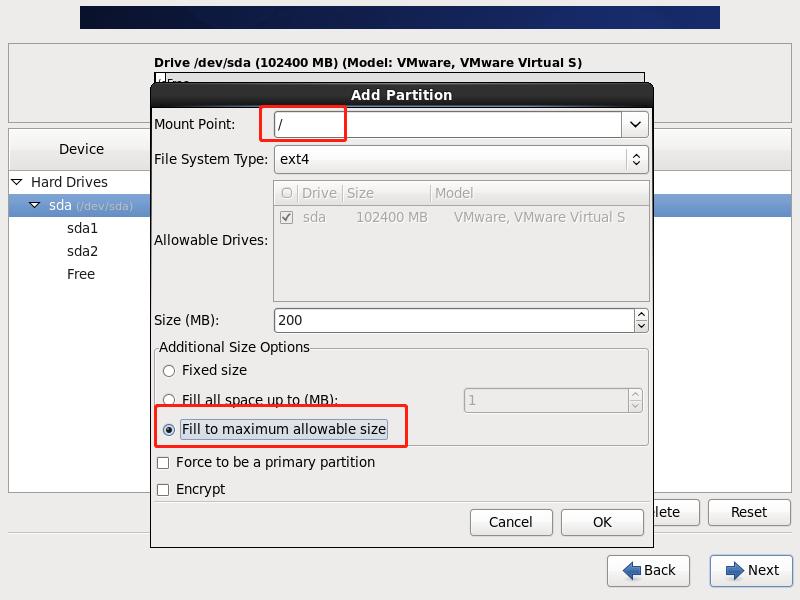
Task: Select the sda1 partition row
Action: click(x=82, y=229)
